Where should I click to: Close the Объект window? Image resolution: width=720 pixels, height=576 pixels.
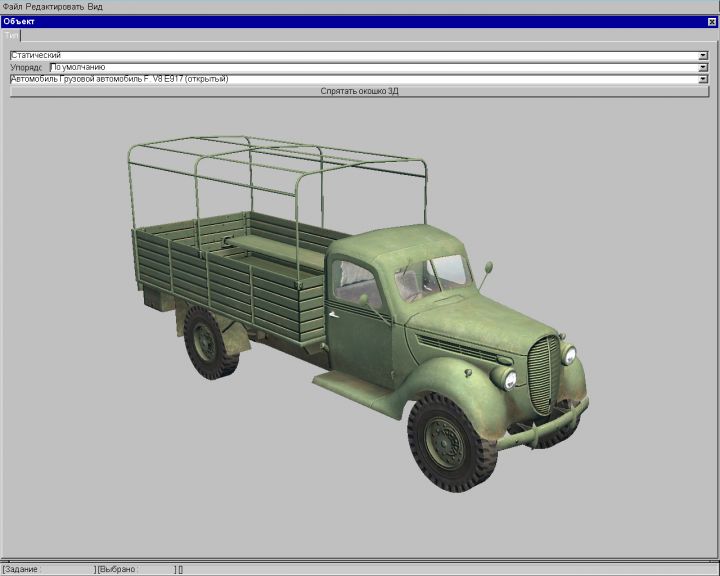(x=711, y=21)
